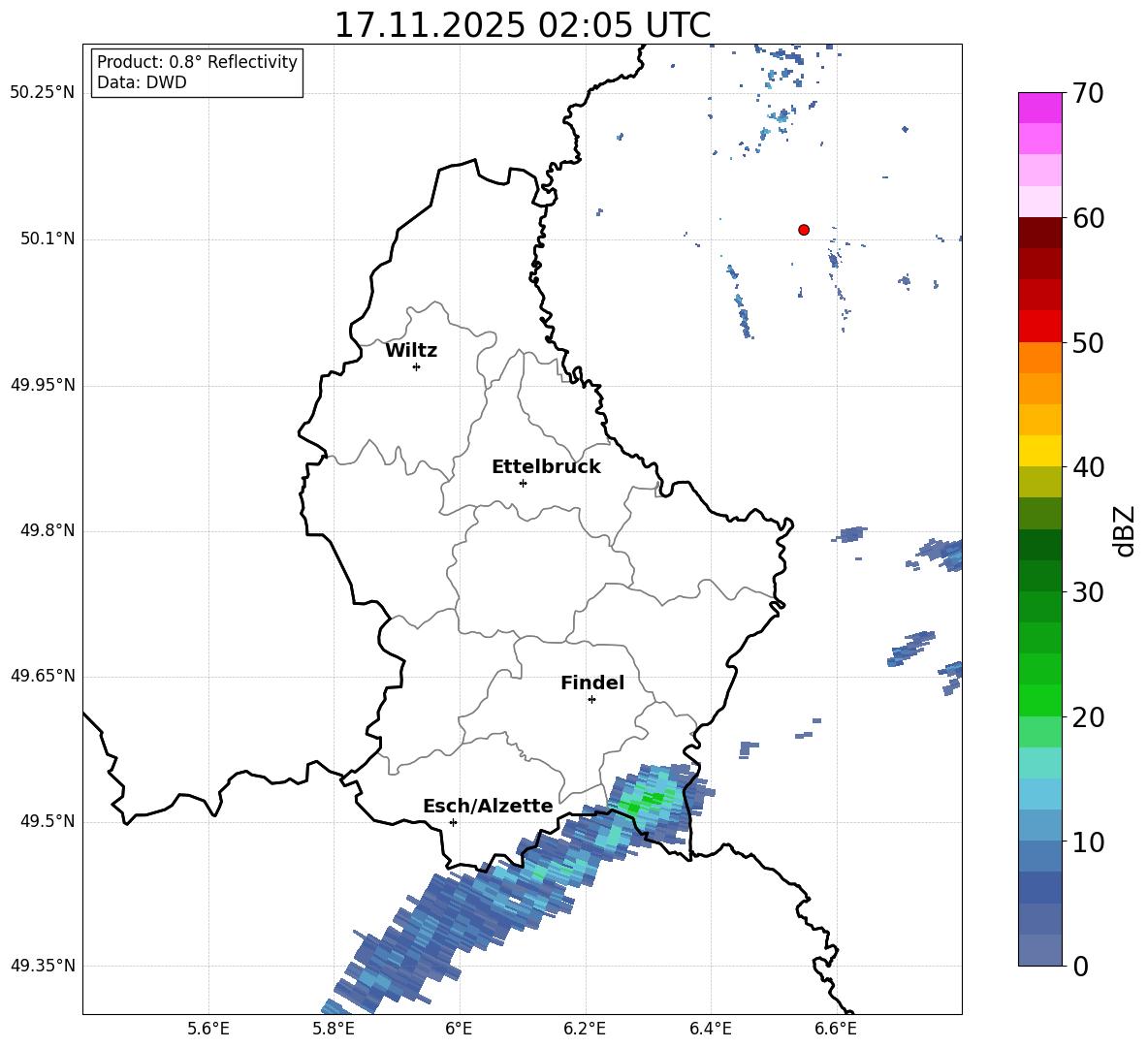Click the red station marker dot

tap(804, 230)
